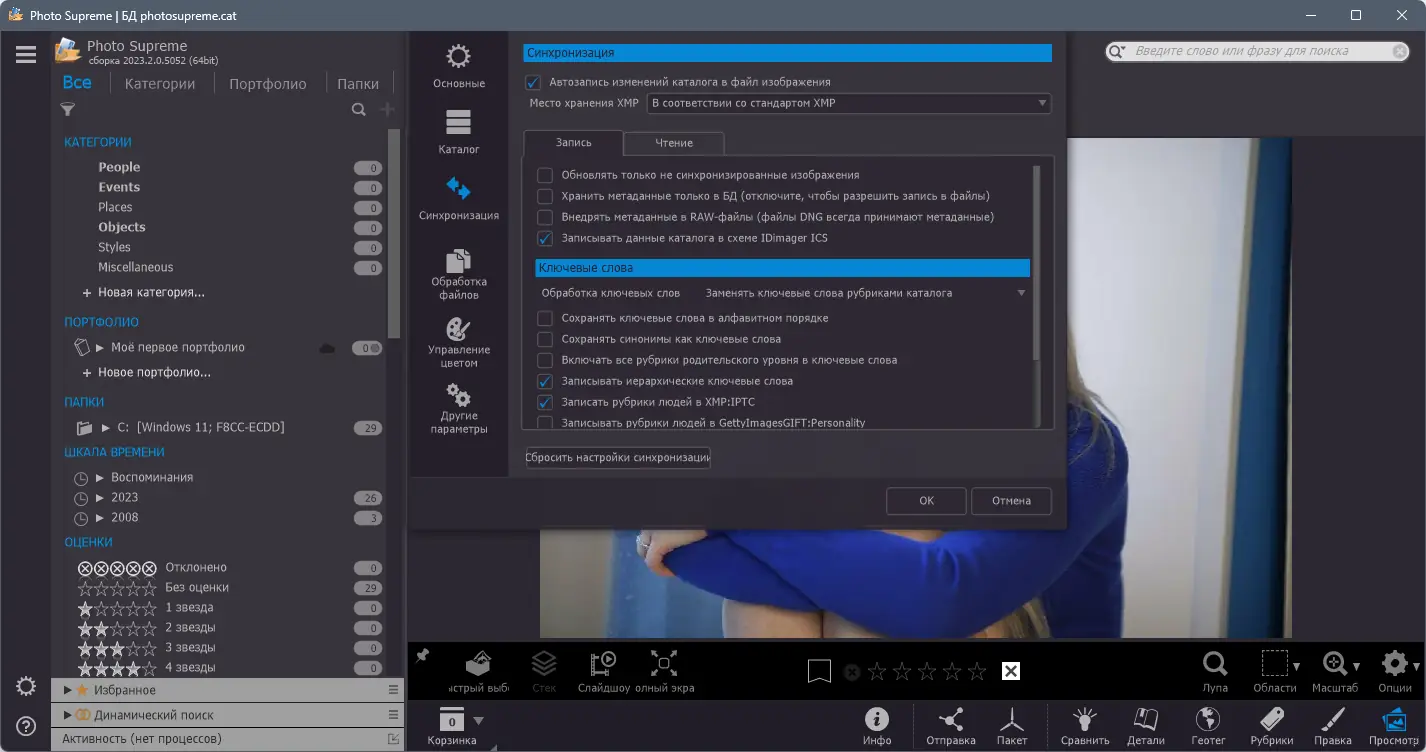Click the Лупа magnifier tool
The image size is (1426, 752).
(1215, 672)
